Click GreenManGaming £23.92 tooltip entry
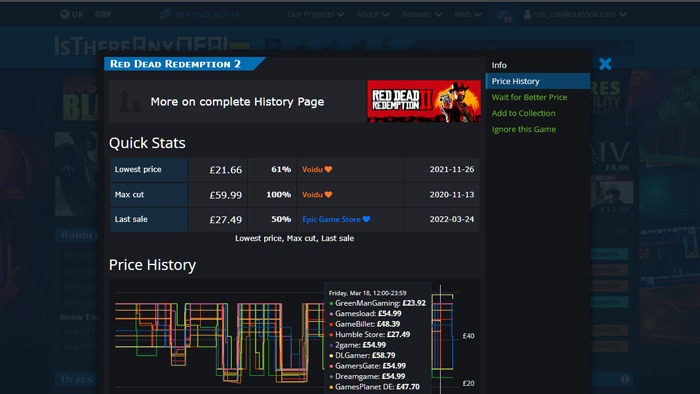The height and width of the screenshot is (394, 700). [378, 303]
